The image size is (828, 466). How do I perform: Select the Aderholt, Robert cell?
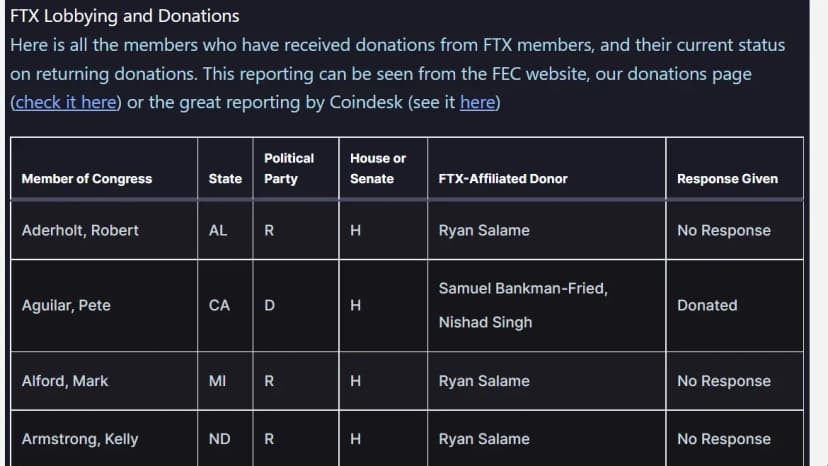click(80, 230)
